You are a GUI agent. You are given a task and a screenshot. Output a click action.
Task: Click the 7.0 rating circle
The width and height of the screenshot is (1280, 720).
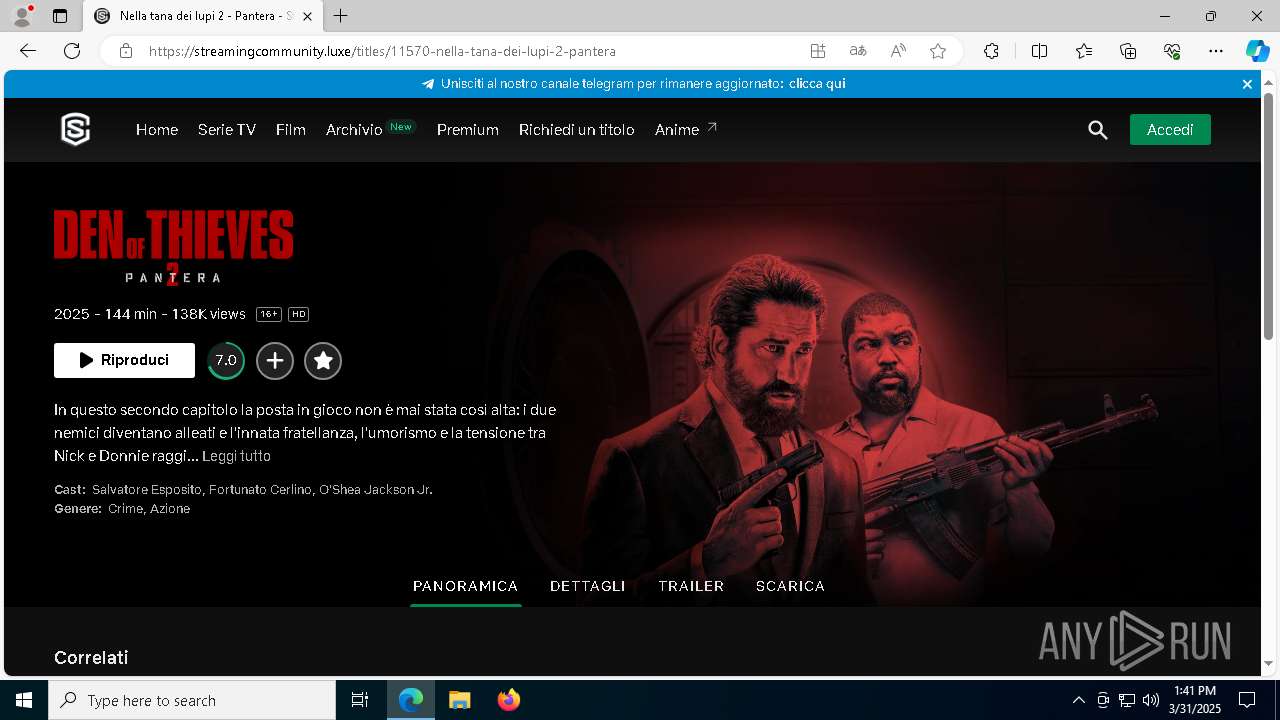[226, 361]
